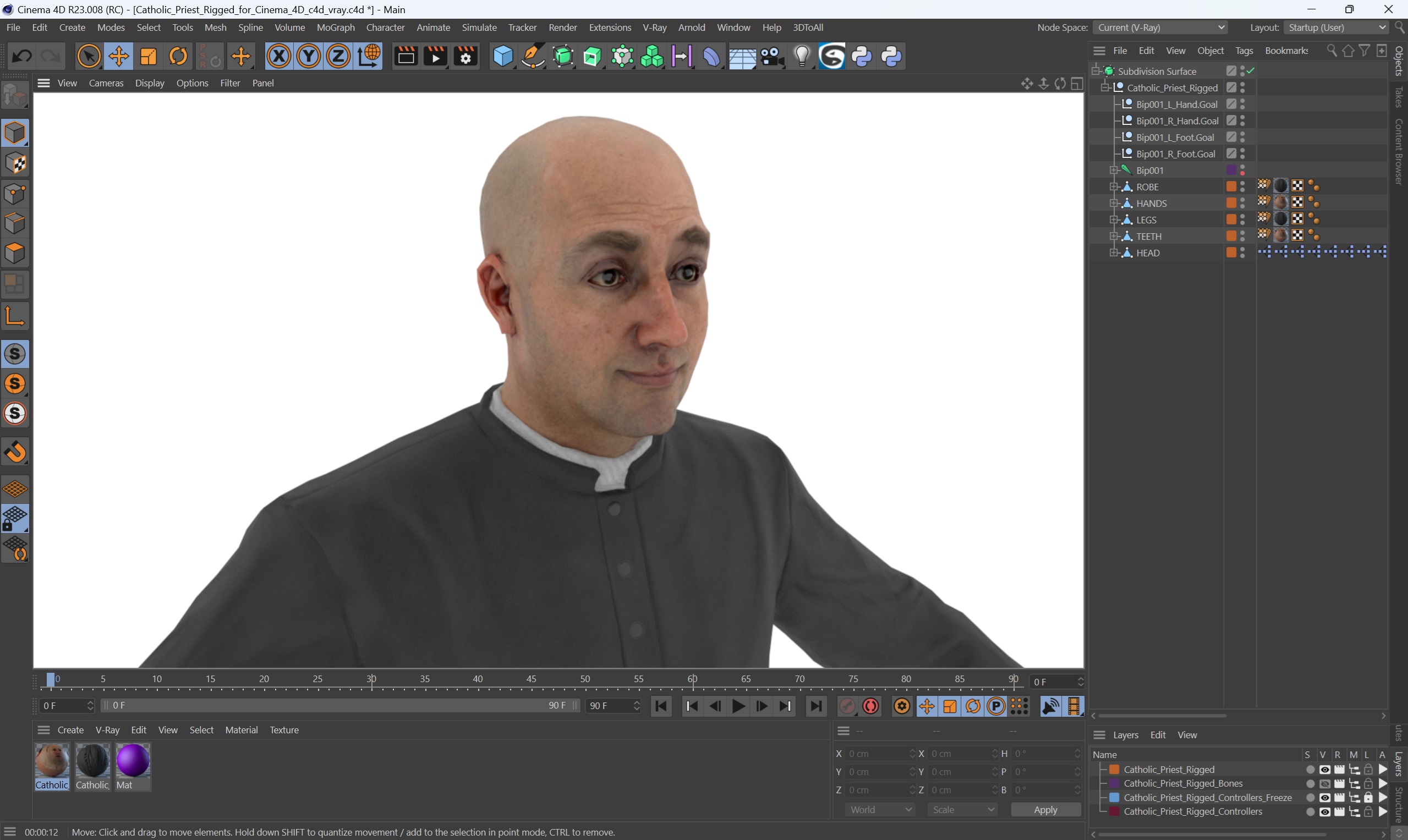Toggle lock for Catholic_Priest_Rigged_Controllers_Freeze layer
The height and width of the screenshot is (840, 1408).
(1368, 798)
